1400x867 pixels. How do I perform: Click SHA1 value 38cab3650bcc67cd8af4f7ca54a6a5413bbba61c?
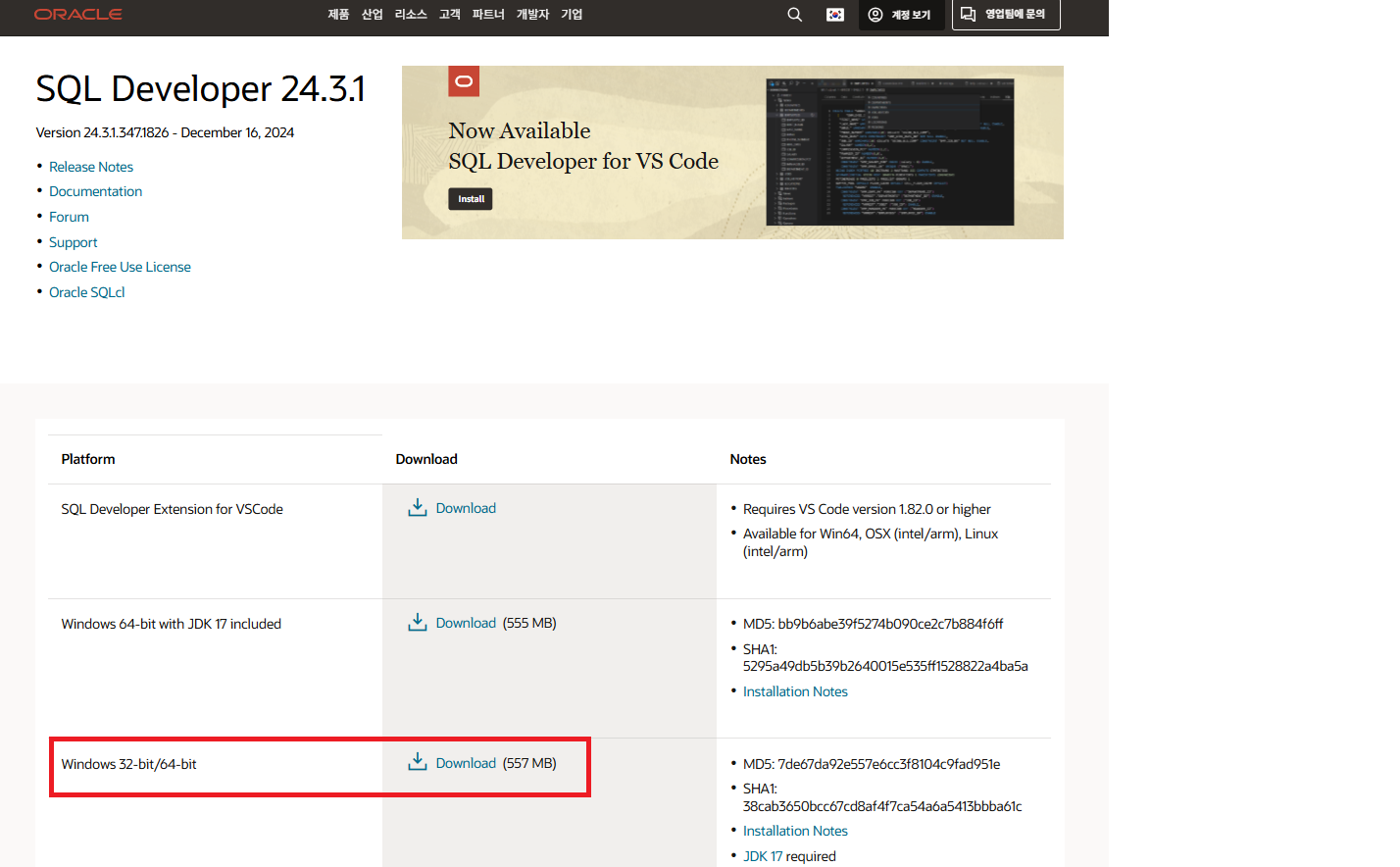pos(882,806)
